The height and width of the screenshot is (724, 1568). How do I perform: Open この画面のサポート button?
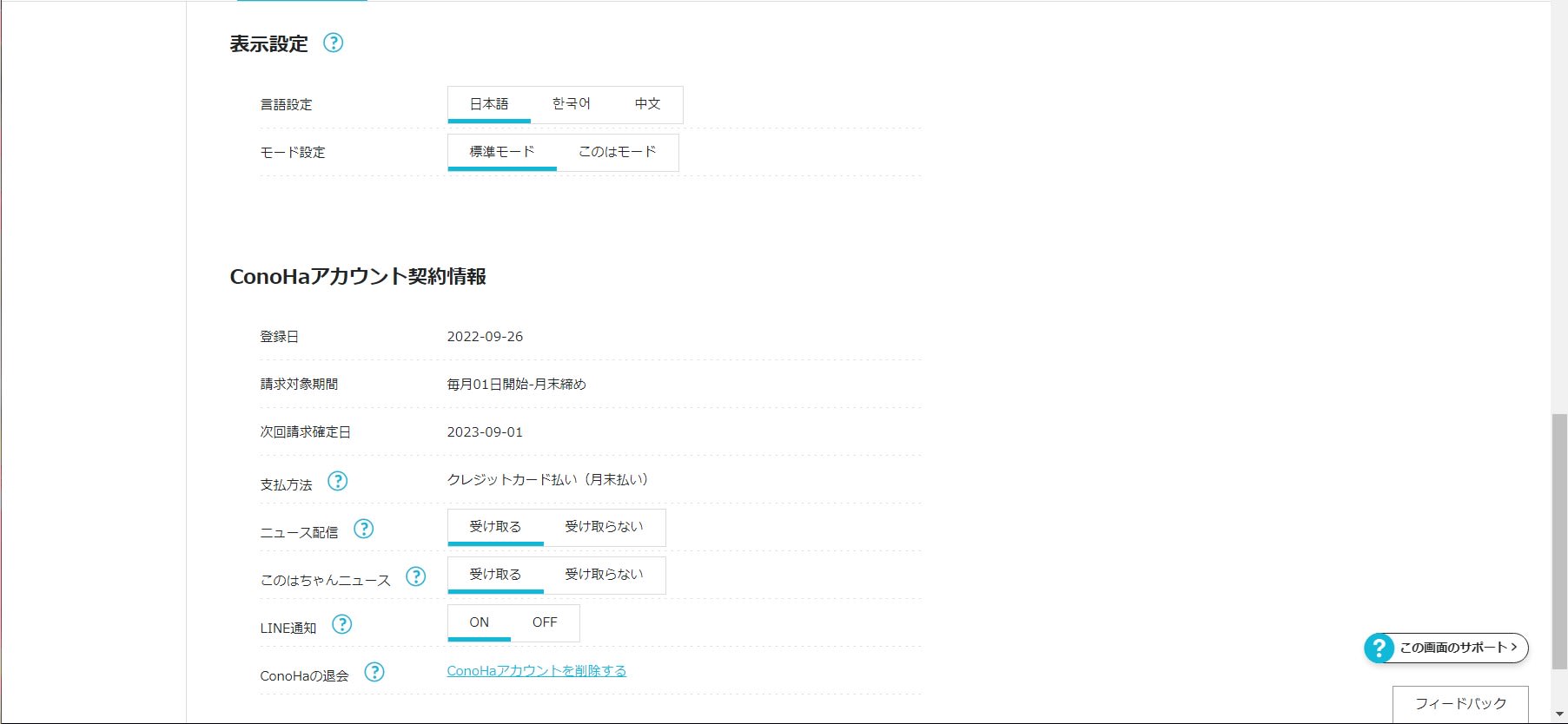[1446, 648]
